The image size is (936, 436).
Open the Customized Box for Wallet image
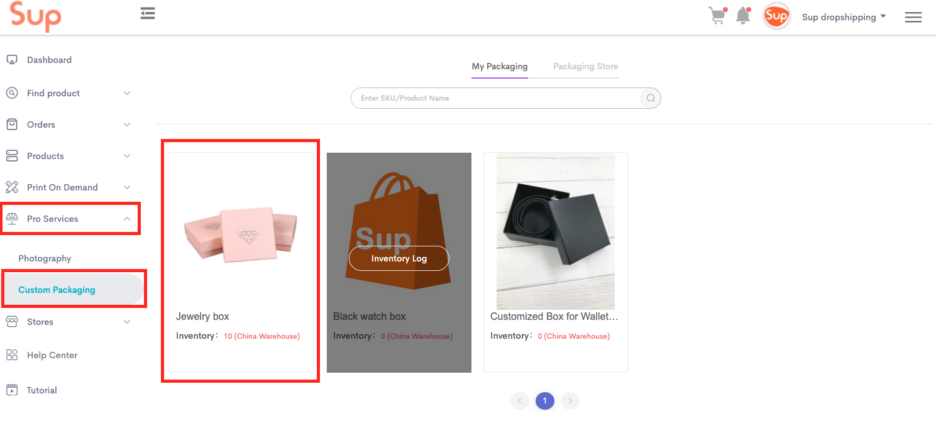coord(556,231)
